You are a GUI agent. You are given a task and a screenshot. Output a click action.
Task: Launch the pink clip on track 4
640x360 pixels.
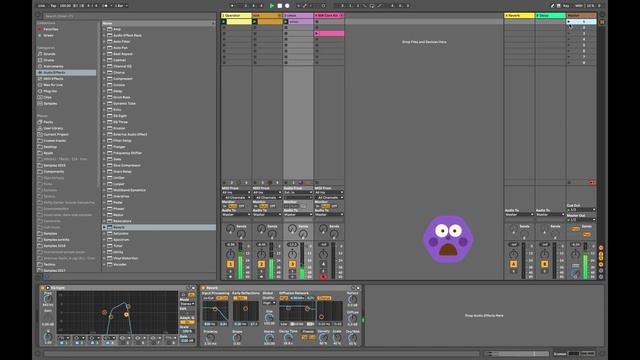pyautogui.click(x=317, y=33)
